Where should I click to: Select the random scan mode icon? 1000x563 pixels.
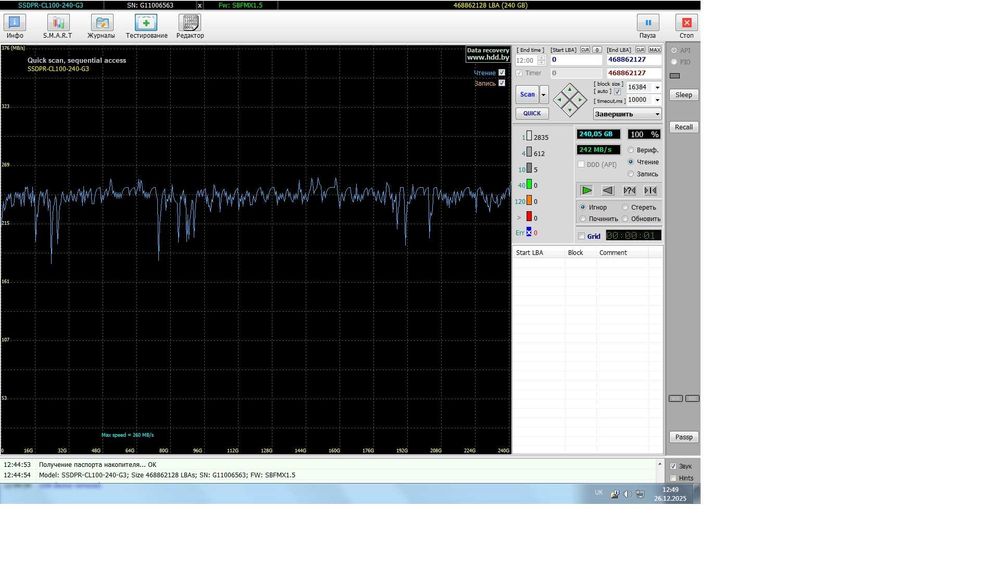[629, 190]
